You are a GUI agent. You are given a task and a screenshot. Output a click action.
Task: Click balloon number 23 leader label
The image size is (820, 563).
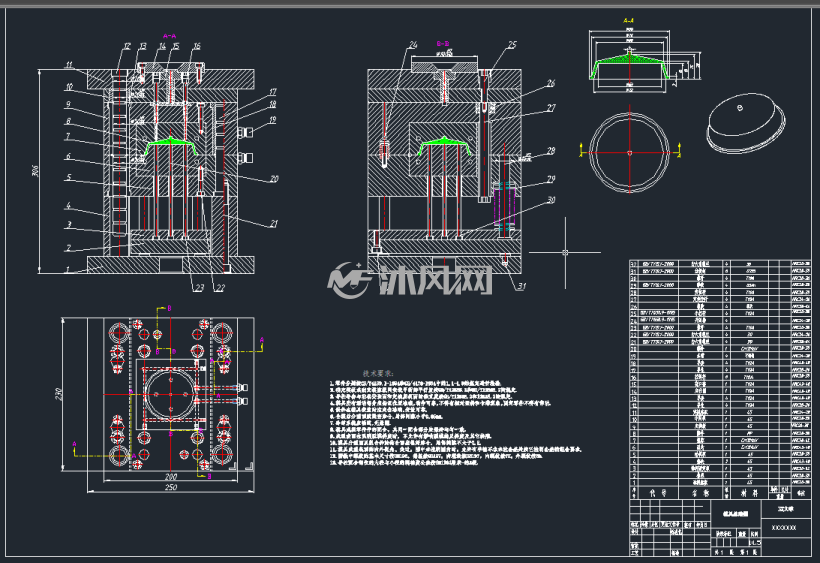pyautogui.click(x=199, y=288)
